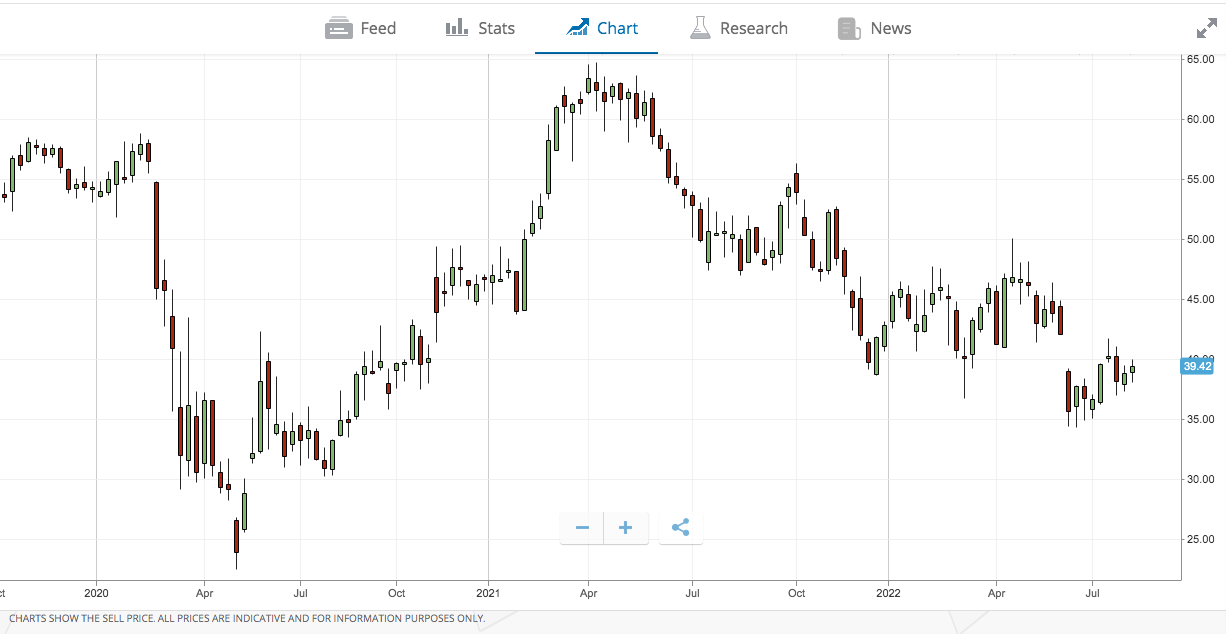Click the Research flask icon
The height and width of the screenshot is (634, 1226).
point(701,27)
